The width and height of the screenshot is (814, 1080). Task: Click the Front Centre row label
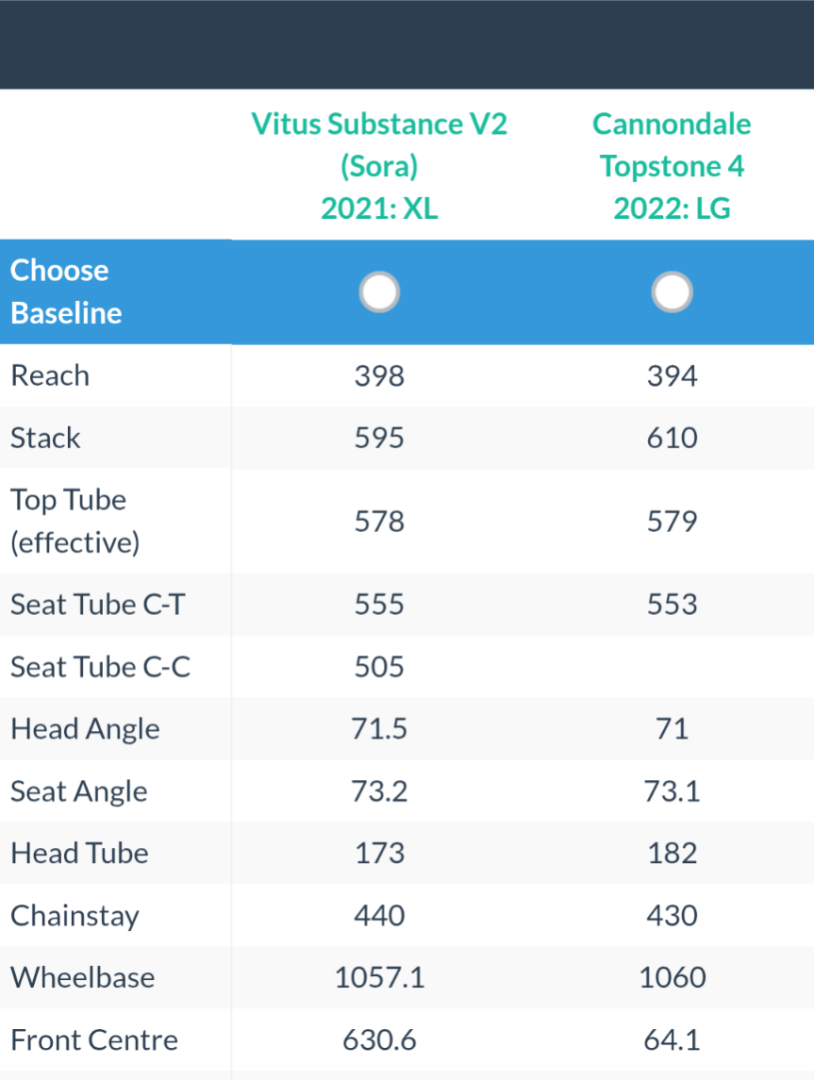pos(94,1040)
